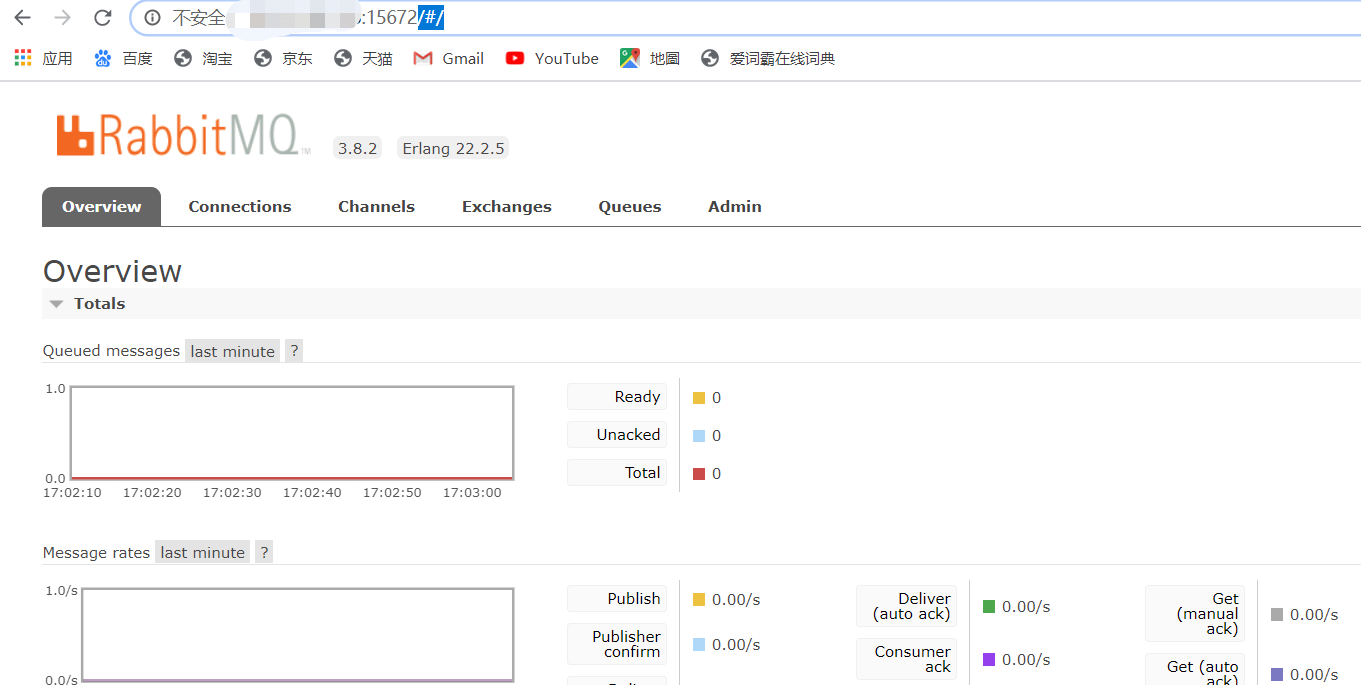The image size is (1361, 685).
Task: Open the 爱词霸在线词典 bookmark
Action: (768, 59)
